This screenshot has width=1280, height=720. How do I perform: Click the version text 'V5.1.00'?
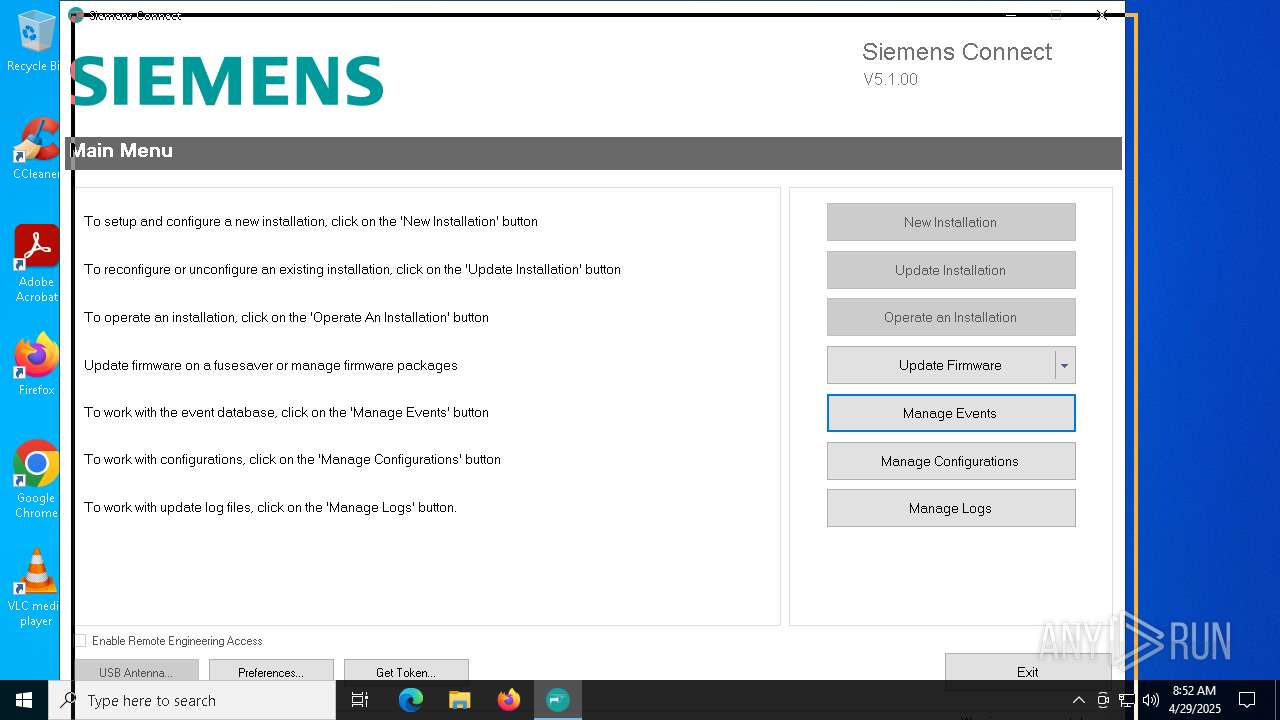pyautogui.click(x=890, y=79)
